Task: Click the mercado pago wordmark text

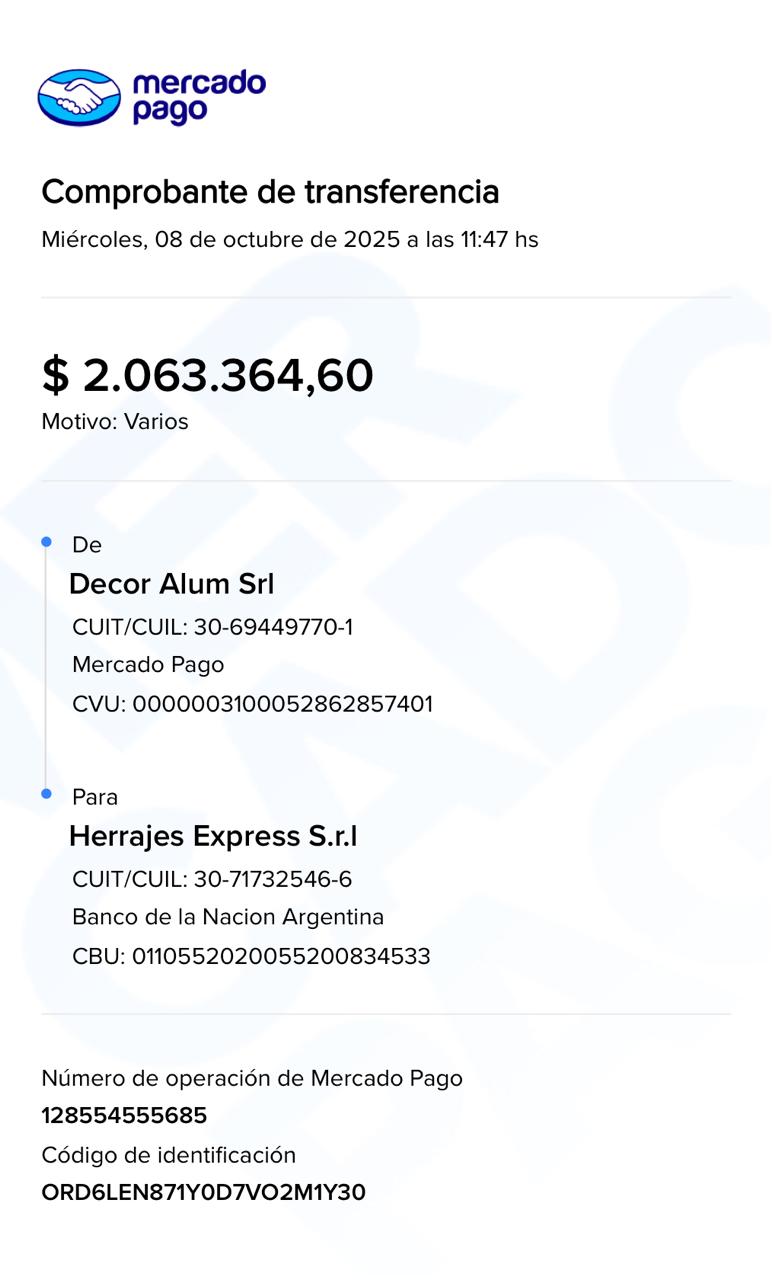Action: (x=198, y=97)
